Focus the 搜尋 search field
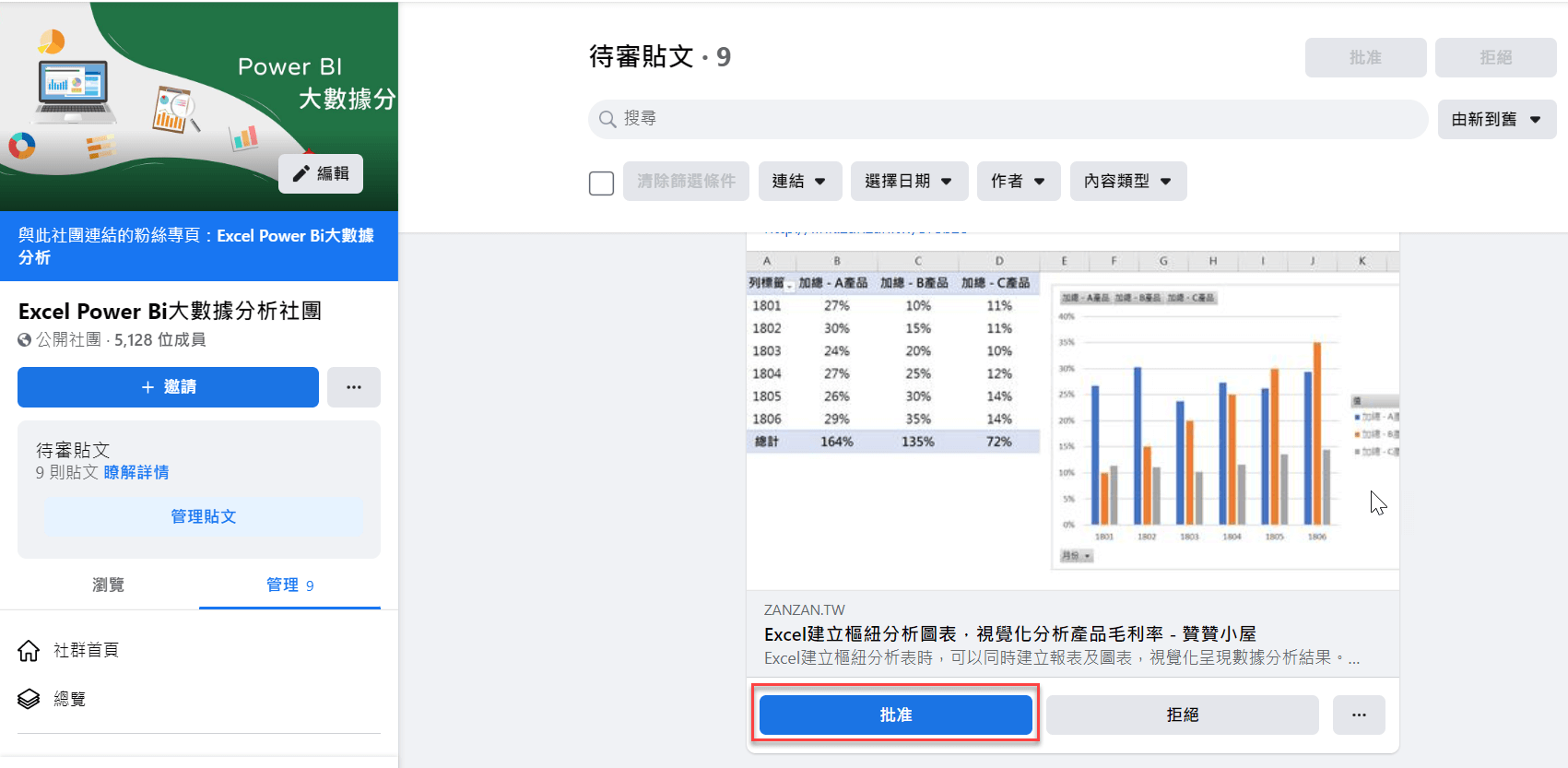Viewport: 1568px width, 768px height. [1008, 119]
